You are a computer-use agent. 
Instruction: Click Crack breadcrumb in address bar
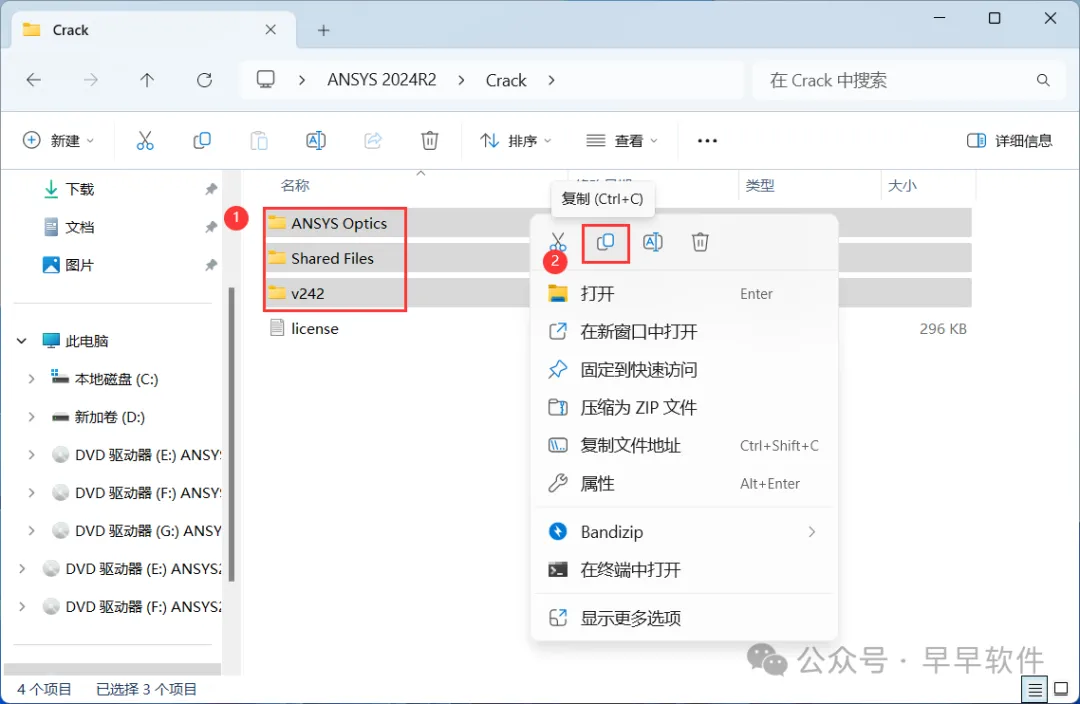(506, 80)
